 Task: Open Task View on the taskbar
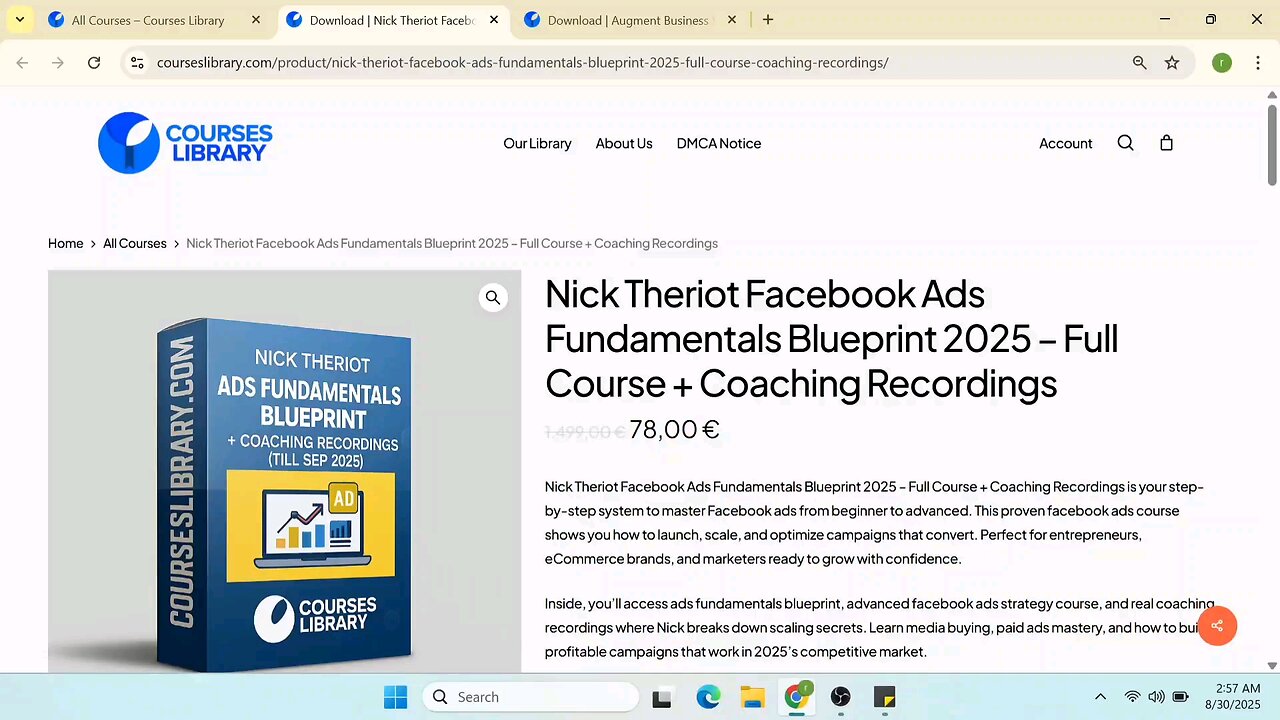click(662, 697)
